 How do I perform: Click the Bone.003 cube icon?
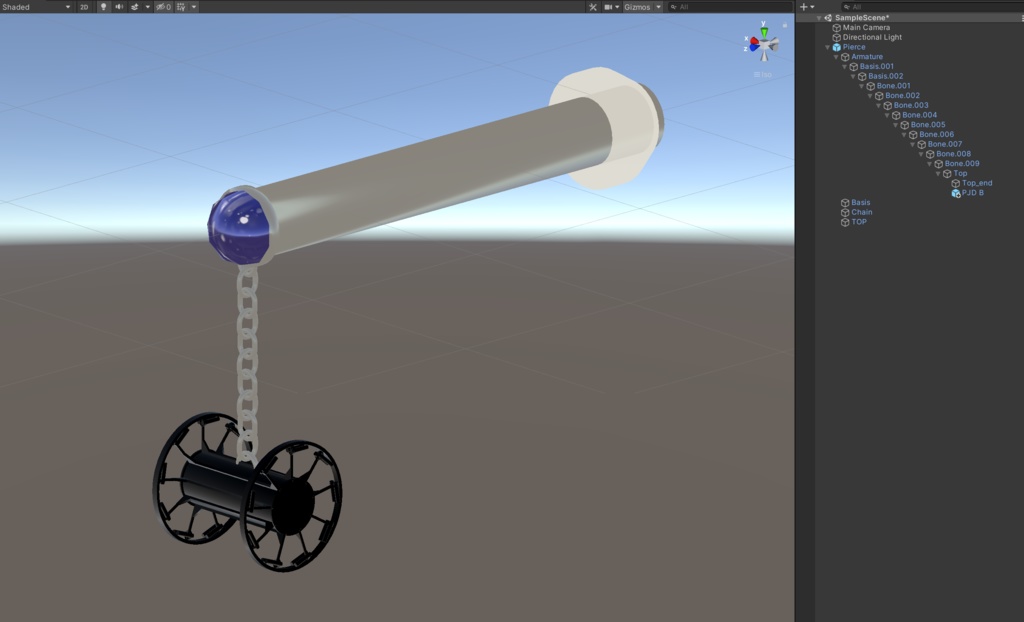coord(888,105)
